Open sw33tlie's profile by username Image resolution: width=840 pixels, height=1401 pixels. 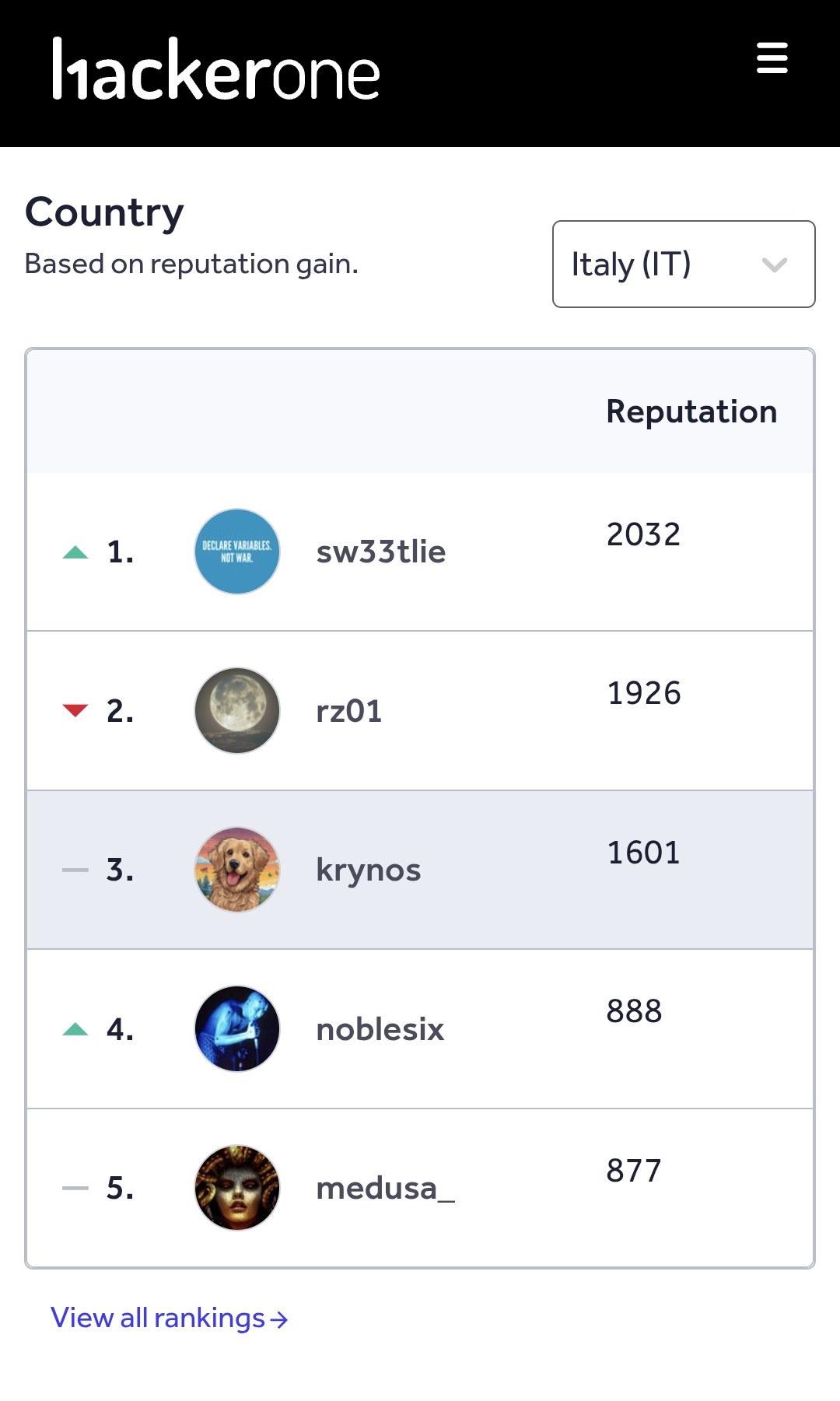[x=380, y=552]
